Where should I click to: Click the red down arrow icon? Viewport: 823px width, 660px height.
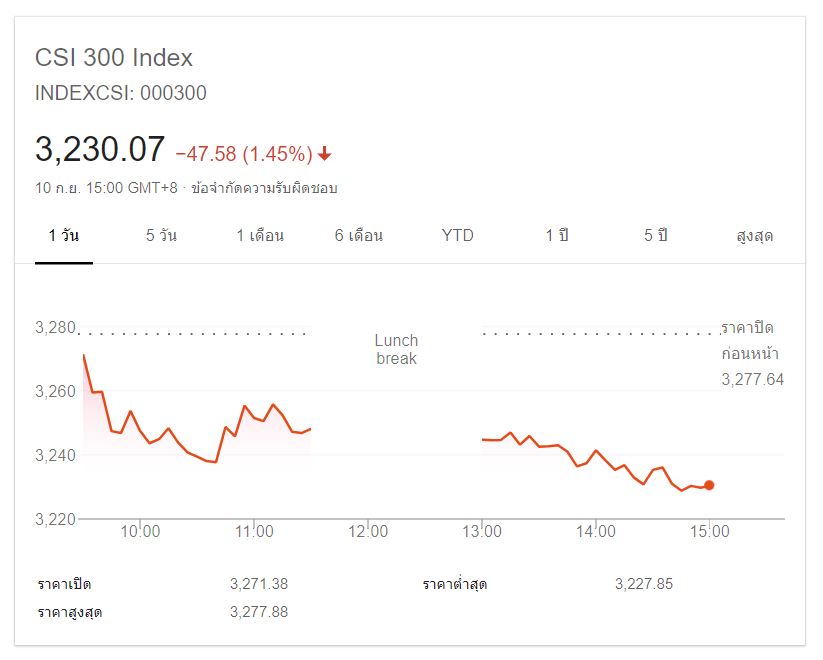325,154
